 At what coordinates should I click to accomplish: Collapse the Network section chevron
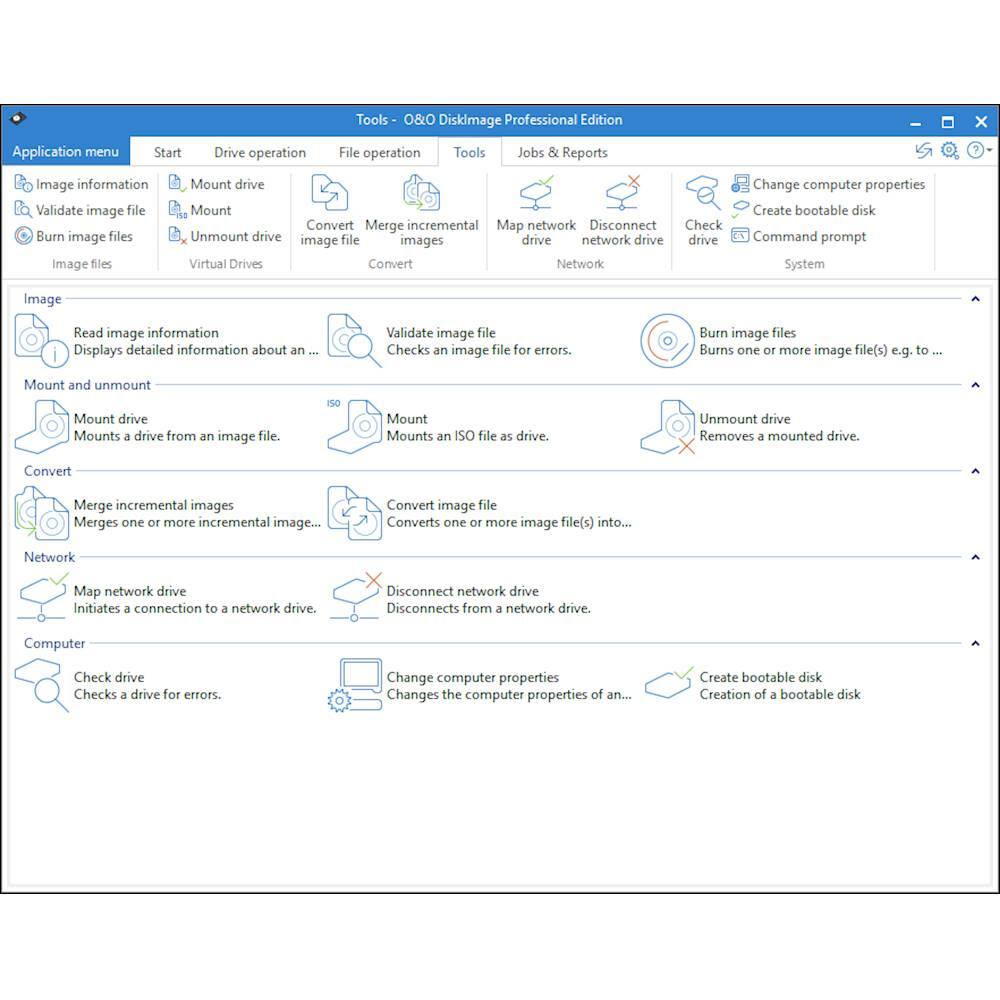[975, 557]
